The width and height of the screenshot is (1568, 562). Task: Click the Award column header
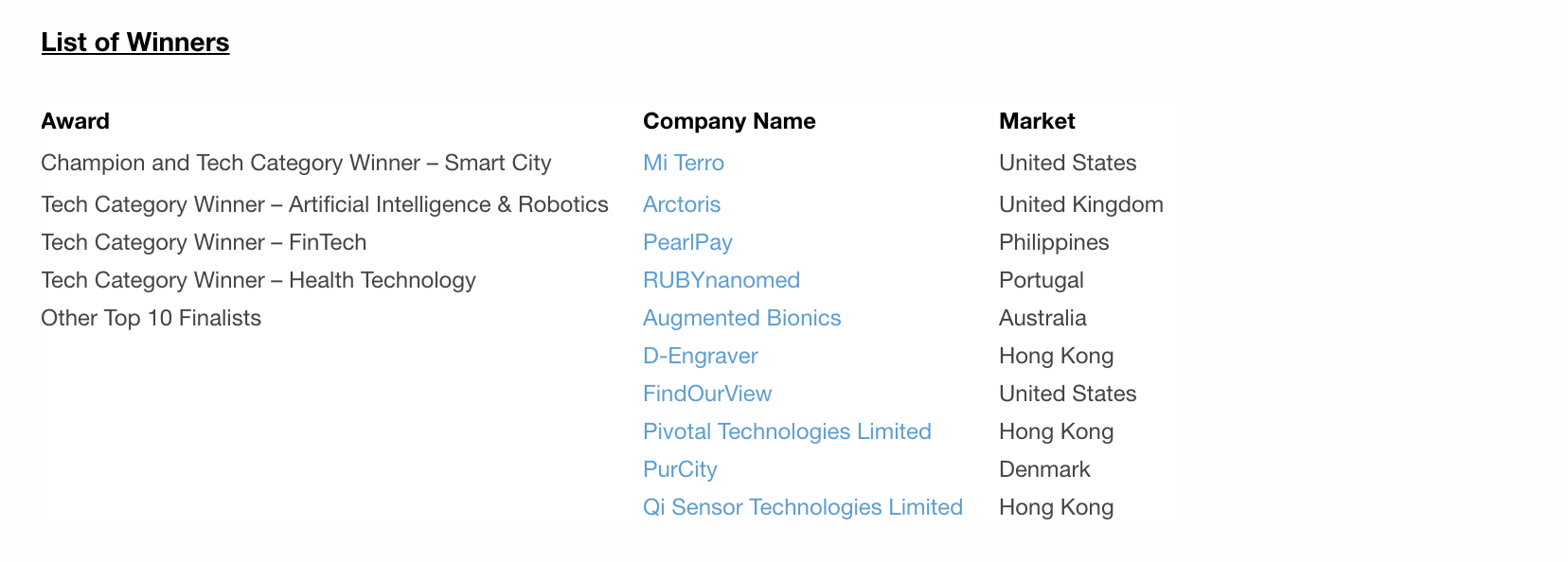[x=75, y=121]
